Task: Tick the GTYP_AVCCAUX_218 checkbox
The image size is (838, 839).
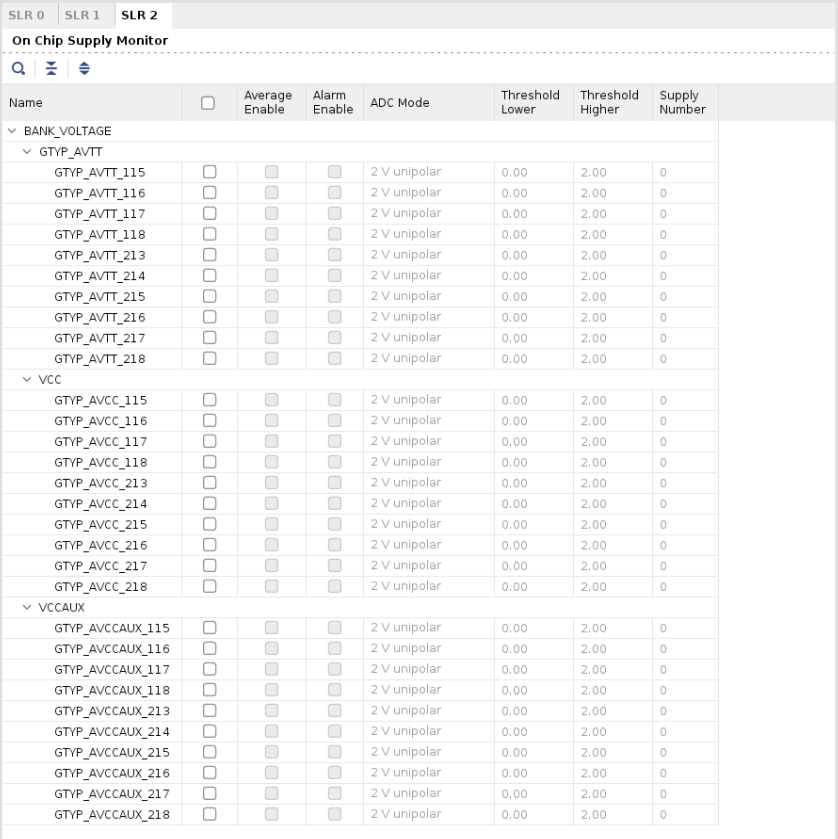Action: [x=210, y=814]
